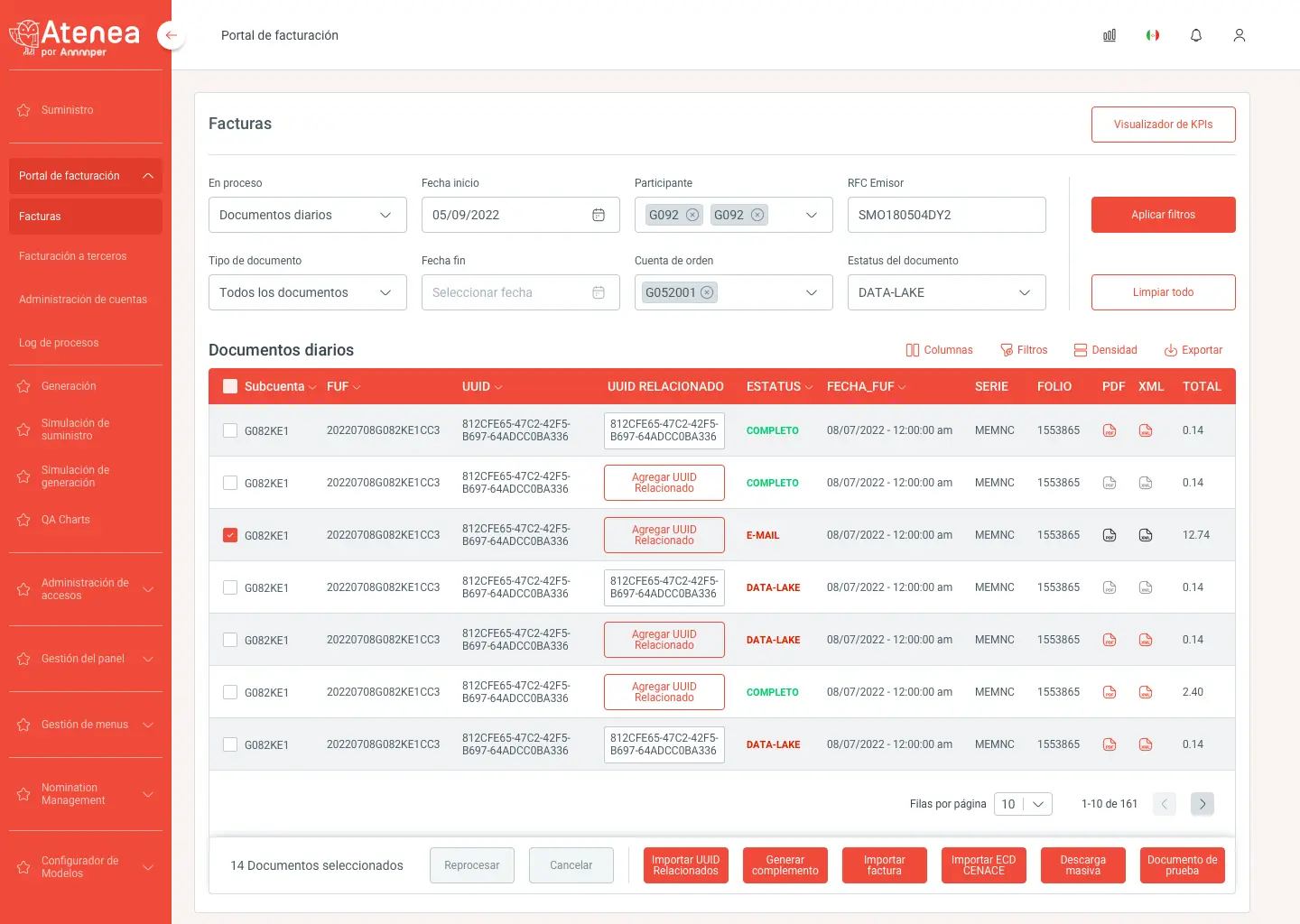The width and height of the screenshot is (1300, 924).
Task: Open Facturación a terceros in sidebar
Action: point(73,256)
